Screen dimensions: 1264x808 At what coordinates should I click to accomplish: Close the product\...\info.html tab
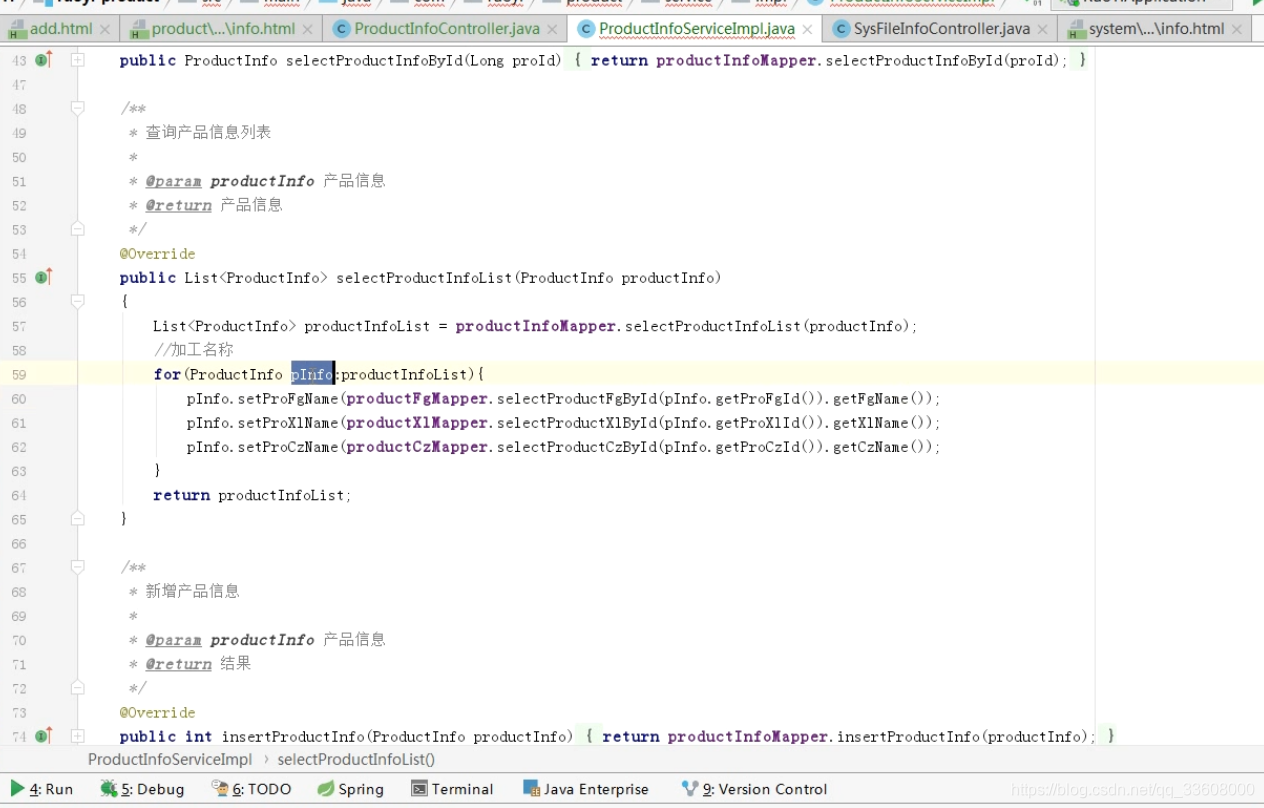(309, 30)
